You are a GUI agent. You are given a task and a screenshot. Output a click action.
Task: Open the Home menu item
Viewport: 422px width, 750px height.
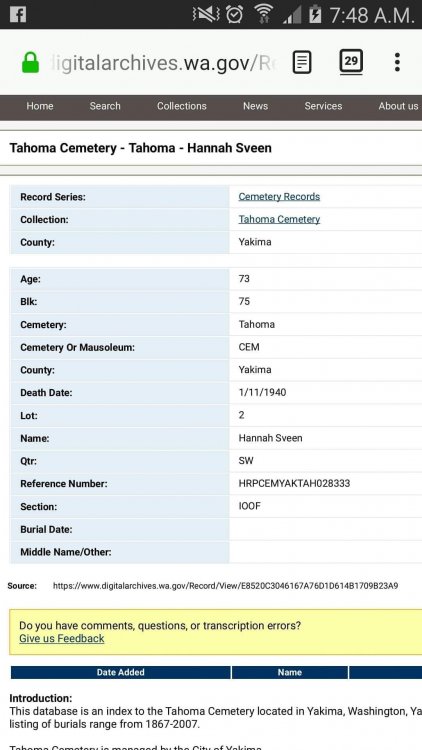40,106
